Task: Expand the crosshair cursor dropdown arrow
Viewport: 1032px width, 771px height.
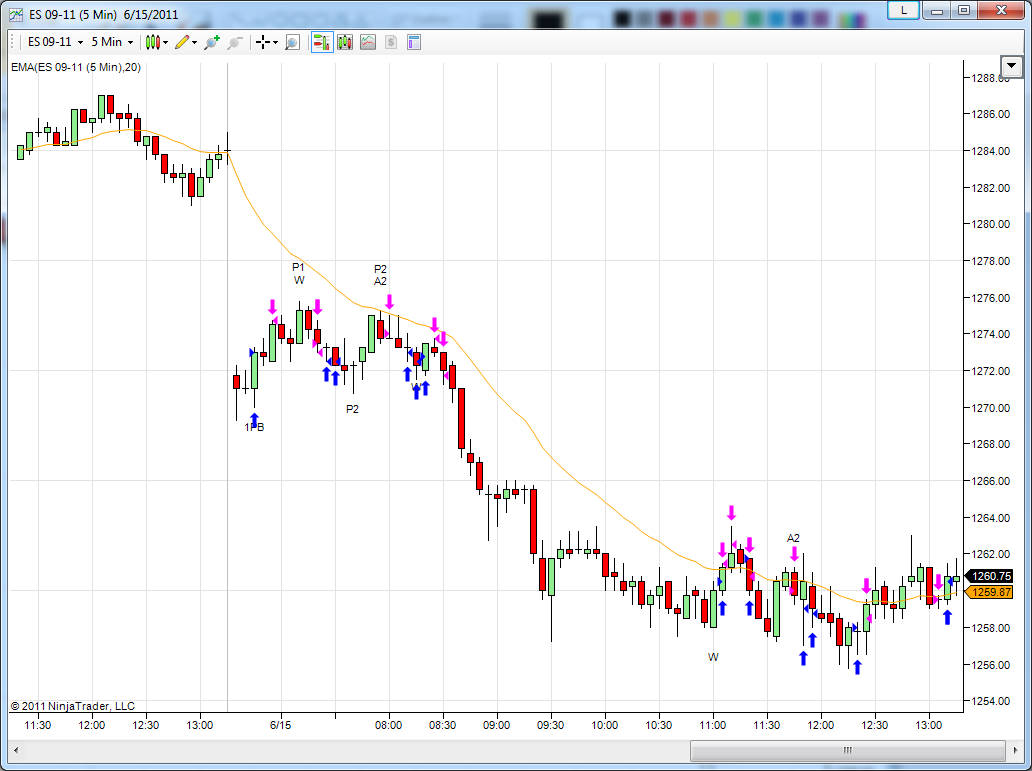Action: click(275, 43)
